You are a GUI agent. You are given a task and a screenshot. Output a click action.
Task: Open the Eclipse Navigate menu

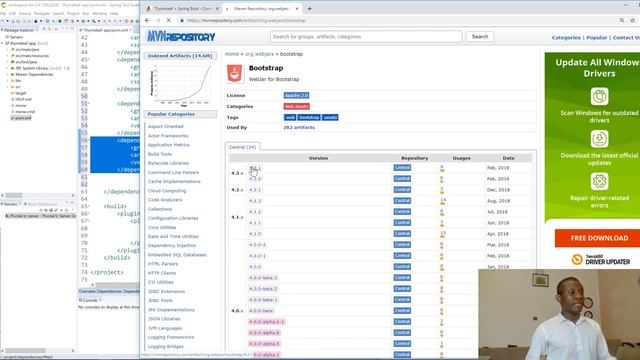point(42,13)
